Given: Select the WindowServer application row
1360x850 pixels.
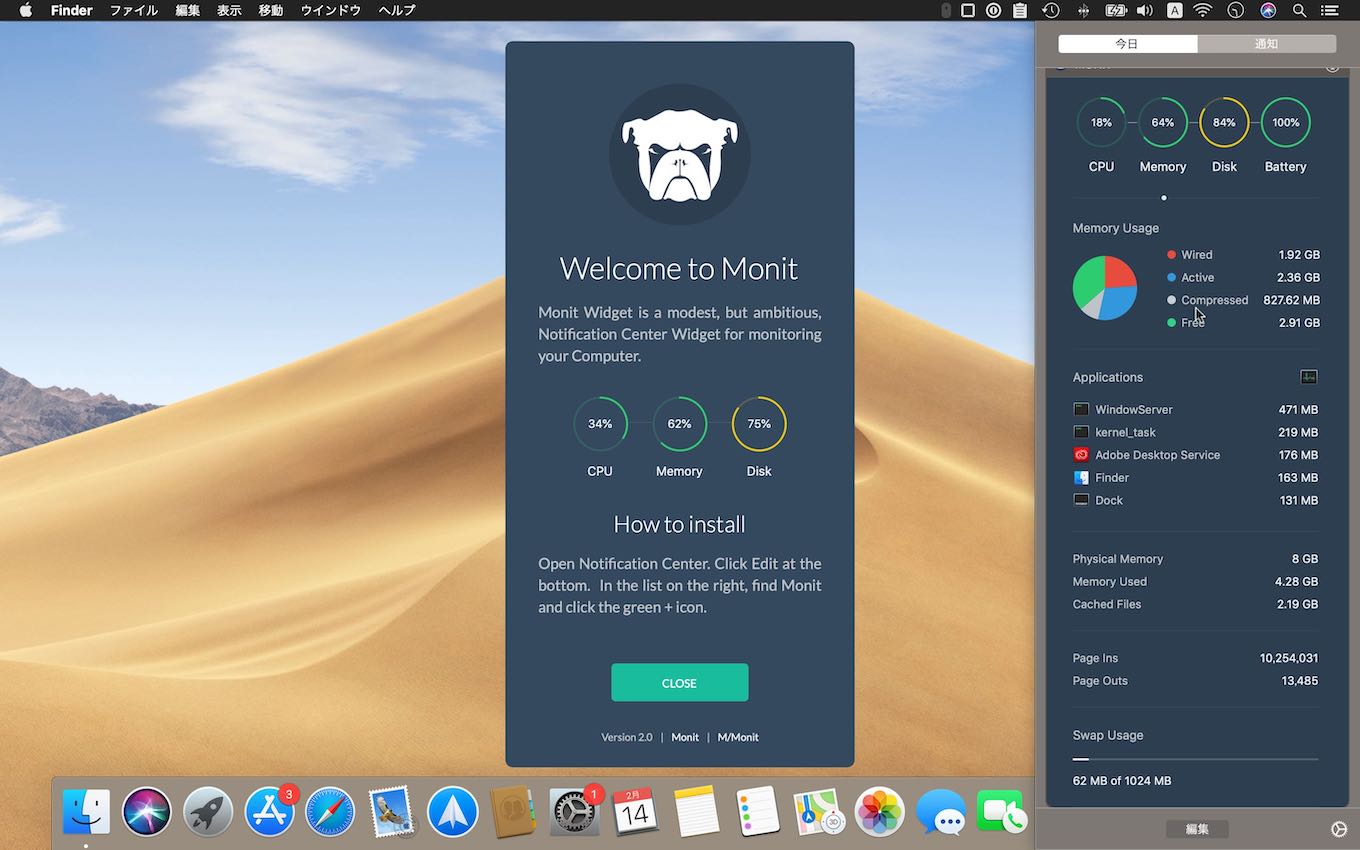Looking at the screenshot, I should pyautogui.click(x=1195, y=409).
